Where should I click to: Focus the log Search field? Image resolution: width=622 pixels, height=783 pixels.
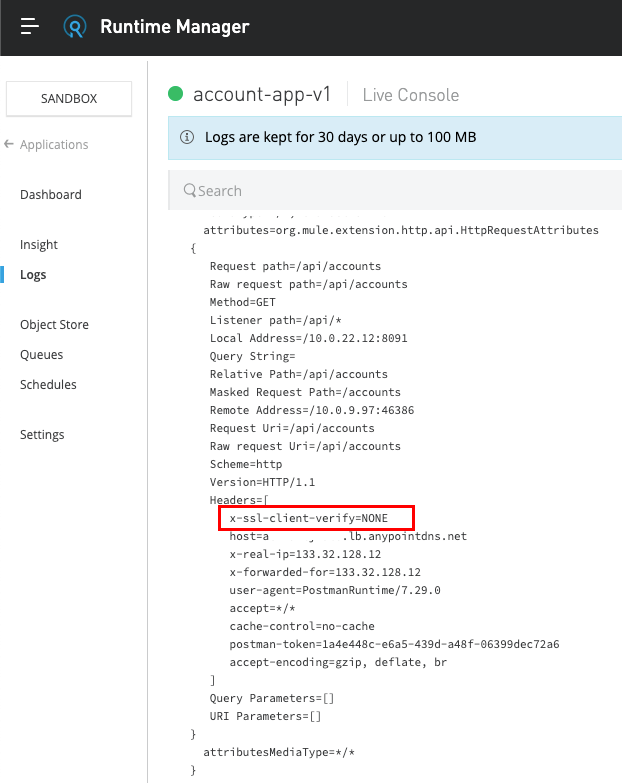coord(400,190)
